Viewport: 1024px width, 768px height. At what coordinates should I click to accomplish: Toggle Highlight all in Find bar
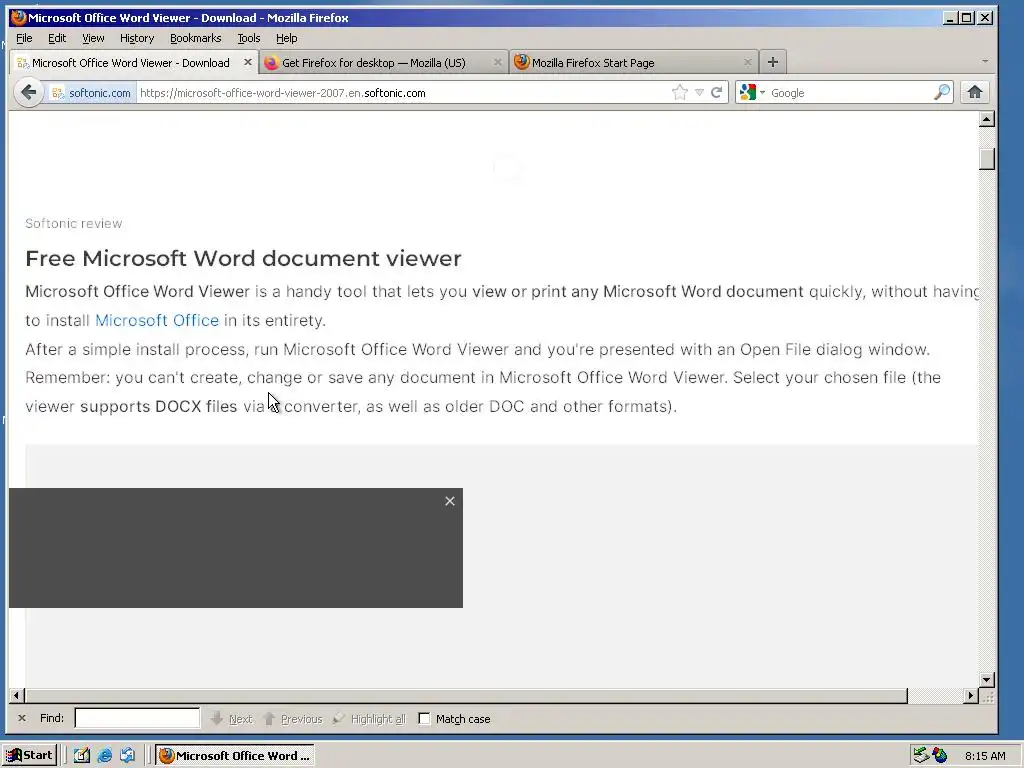(x=369, y=718)
